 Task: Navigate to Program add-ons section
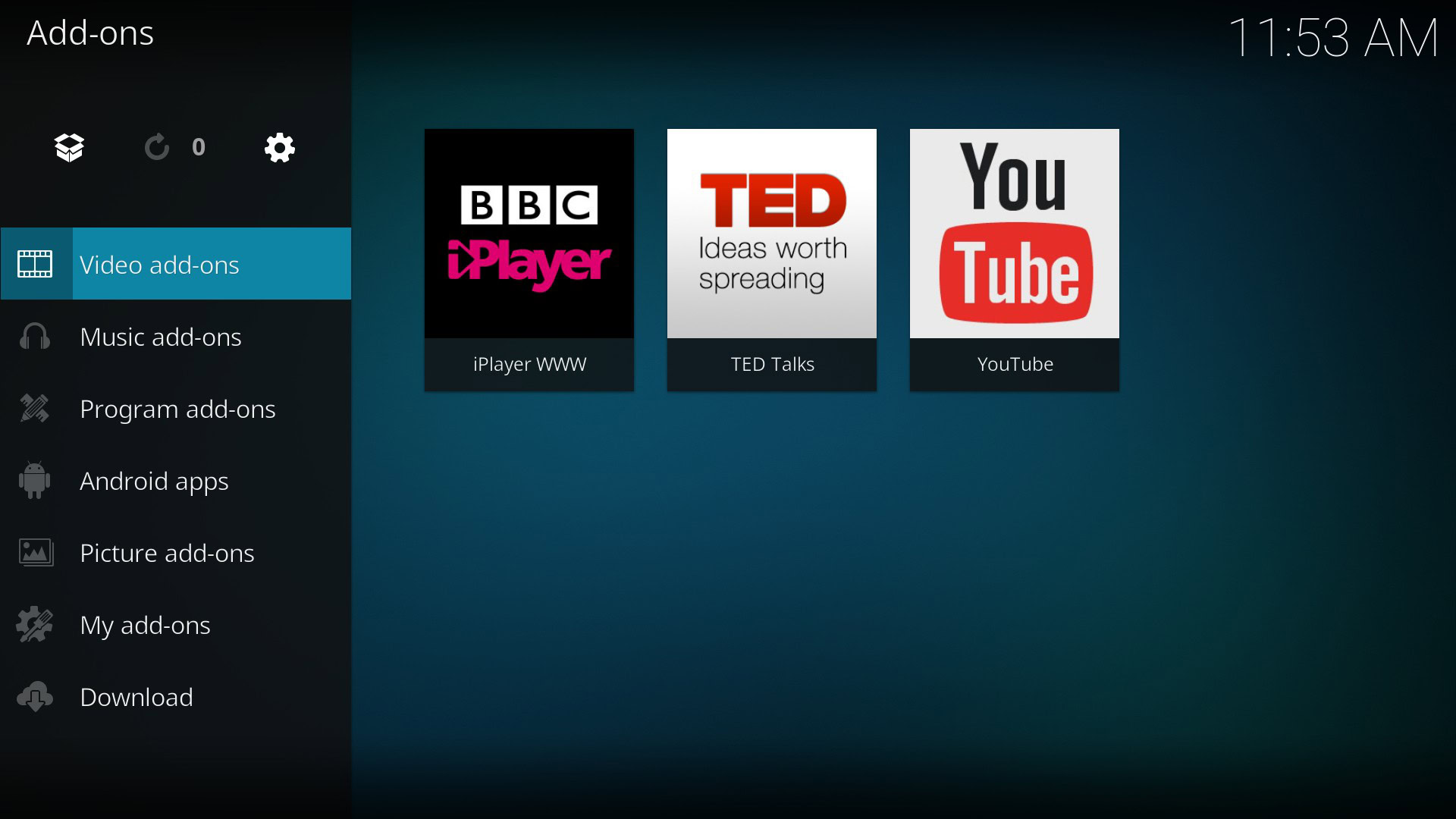coord(178,408)
